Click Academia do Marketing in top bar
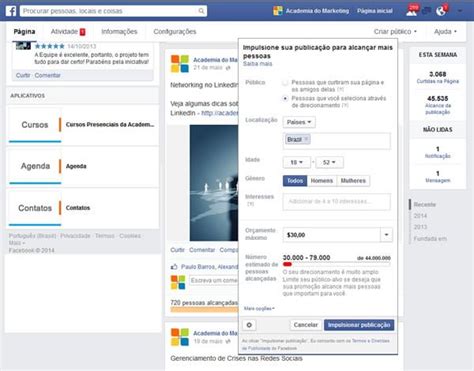 (x=317, y=11)
